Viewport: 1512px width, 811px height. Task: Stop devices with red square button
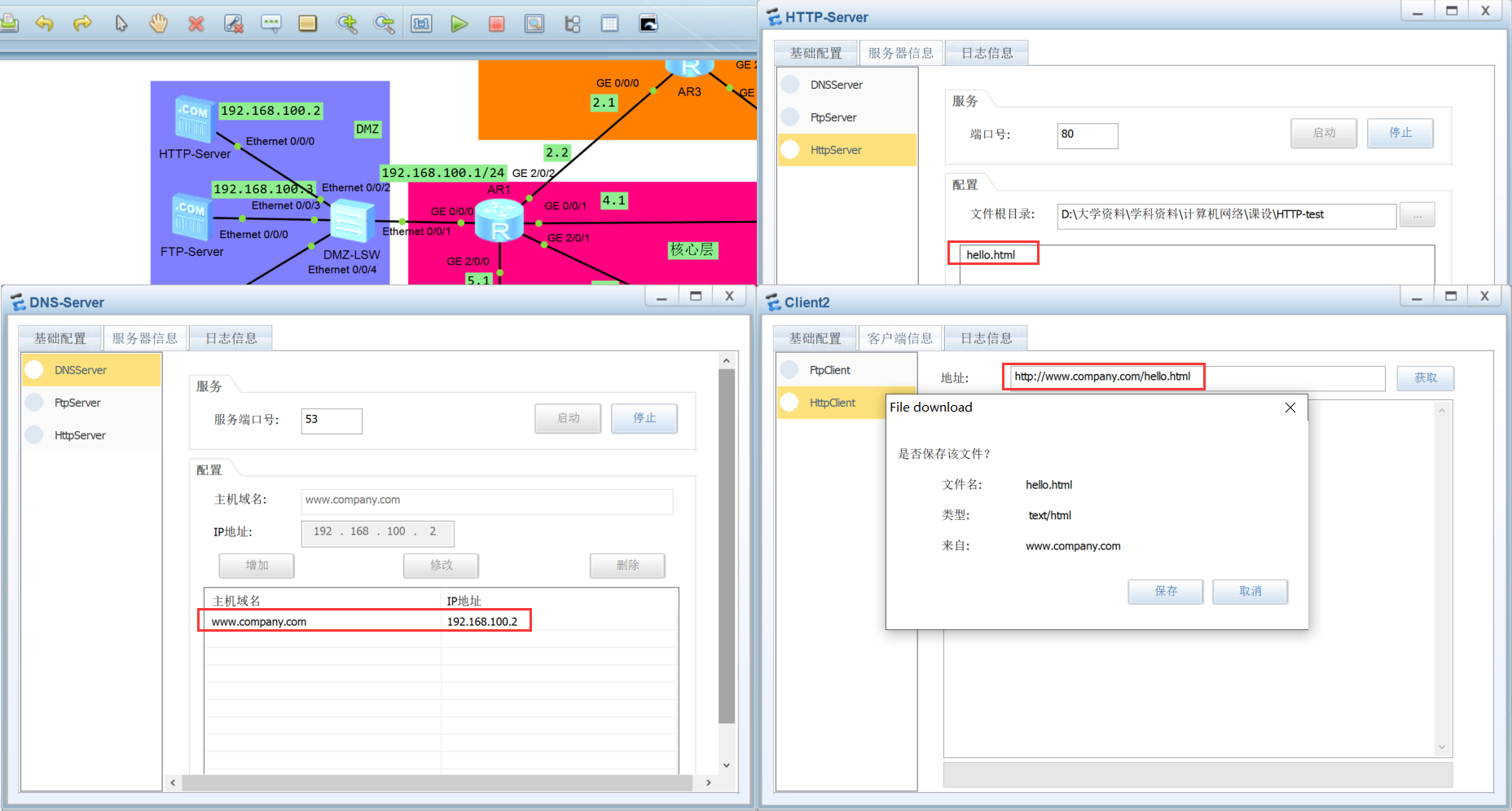click(496, 24)
